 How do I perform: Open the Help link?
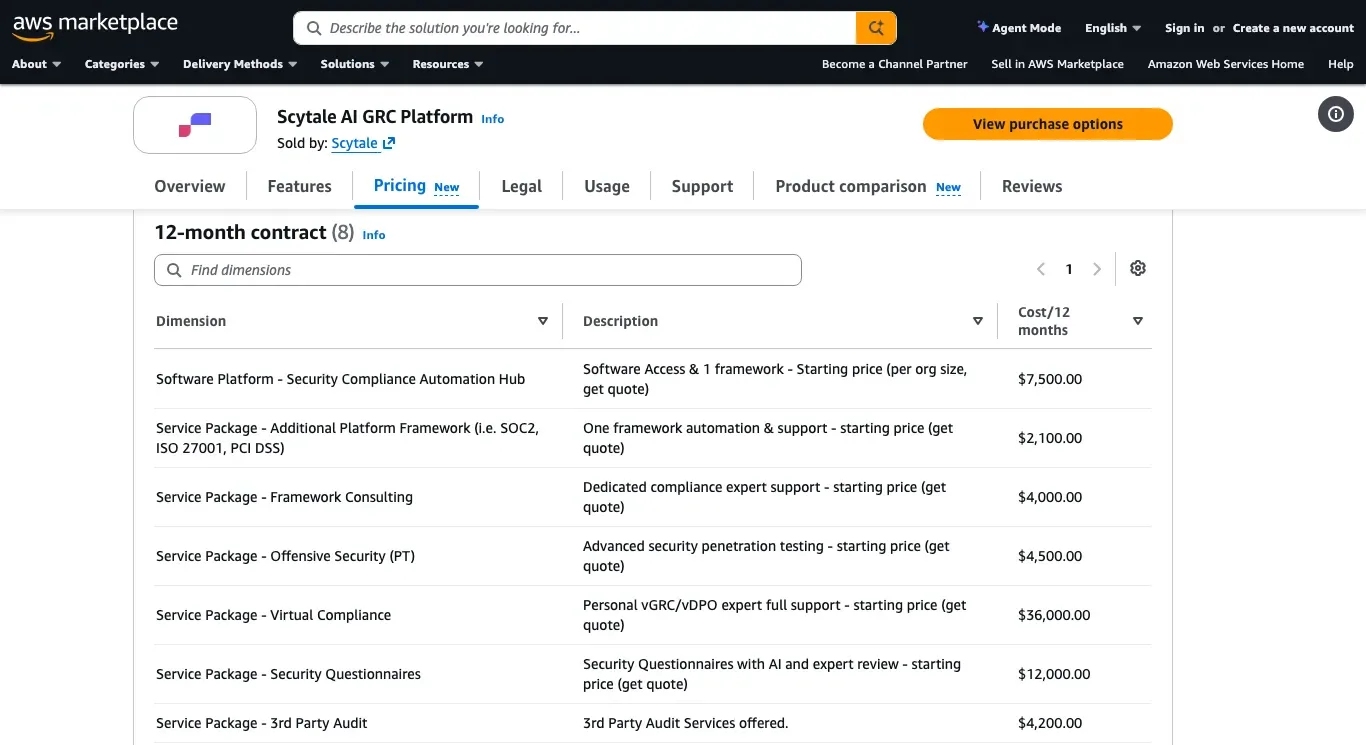click(x=1340, y=64)
